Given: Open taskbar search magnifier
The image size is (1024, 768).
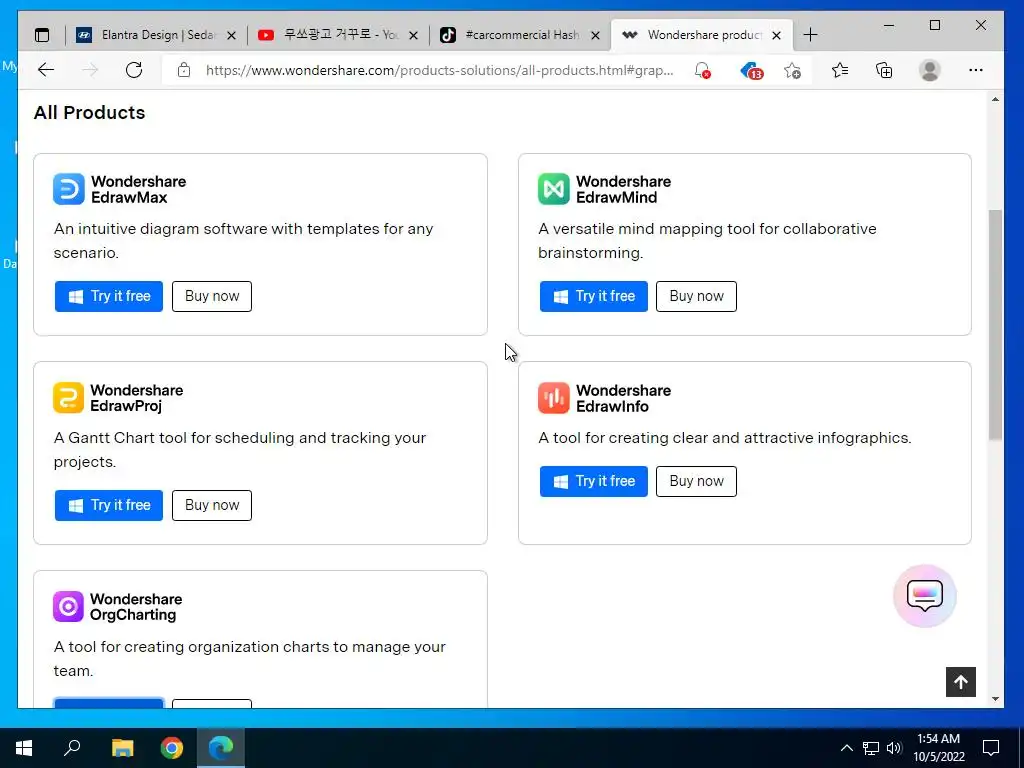Looking at the screenshot, I should (x=72, y=748).
